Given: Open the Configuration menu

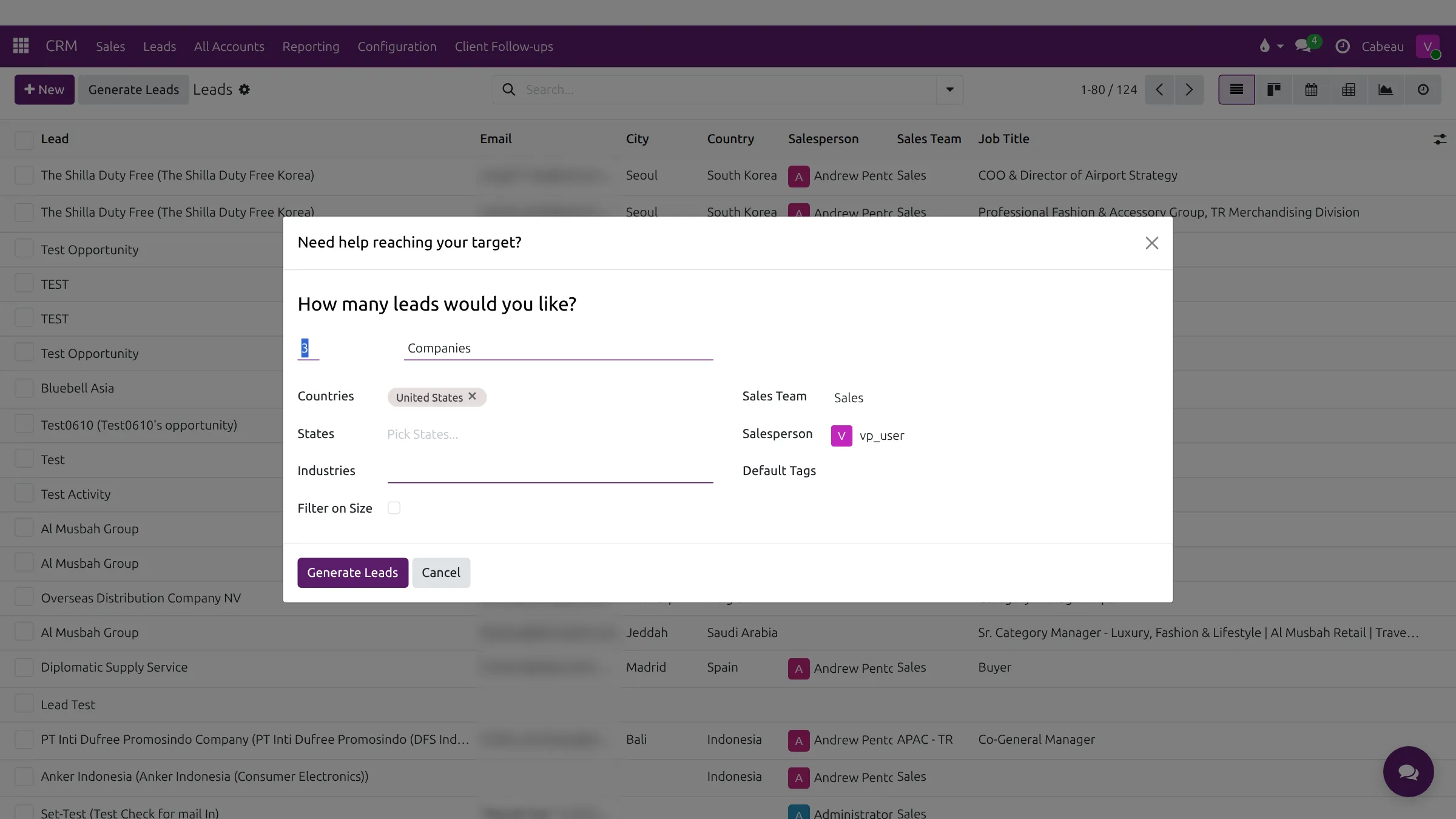Looking at the screenshot, I should point(397,46).
